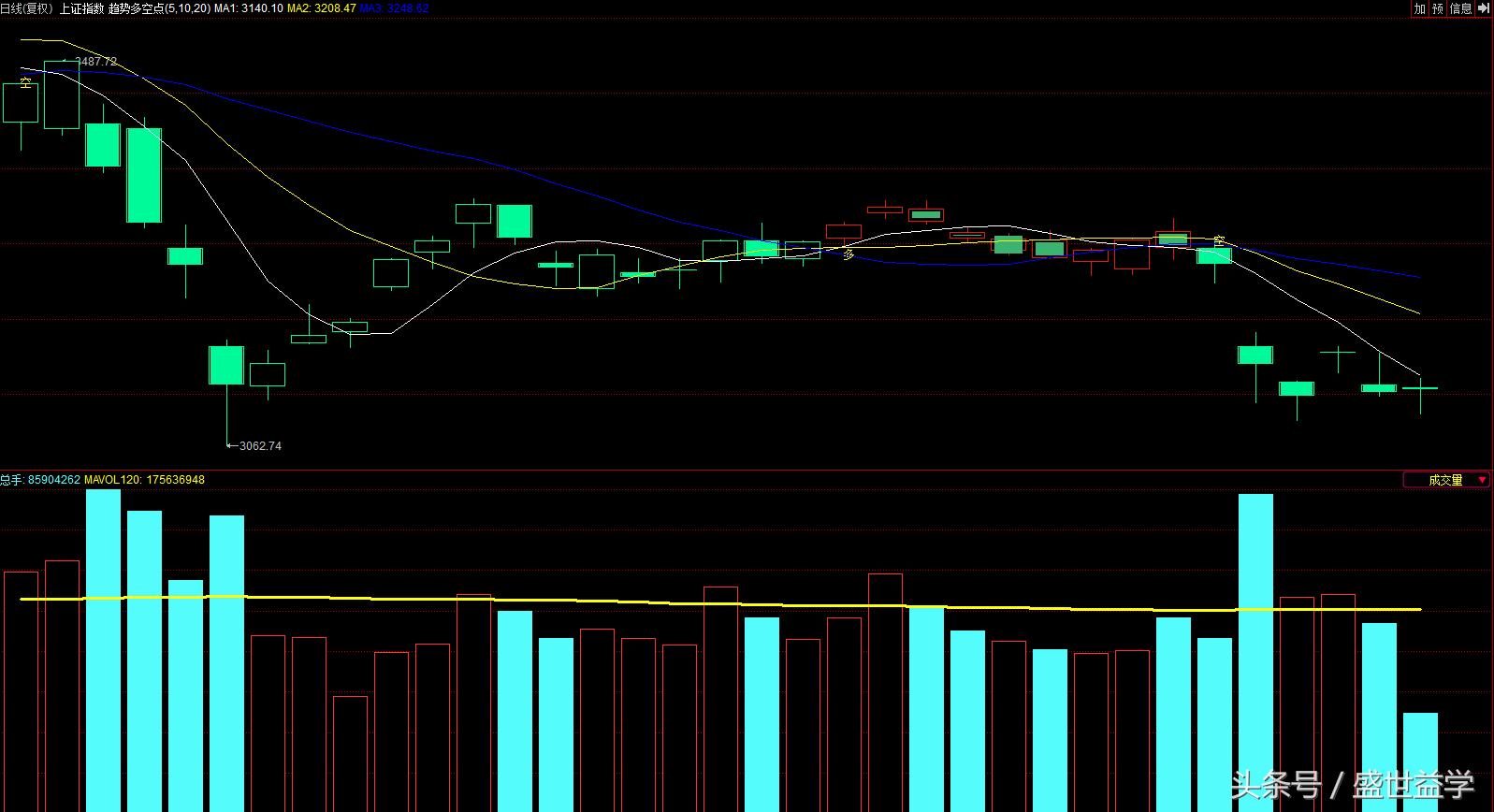Open the 成交量 indicator dropdown
This screenshot has height=812, width=1494.
pyautogui.click(x=1445, y=480)
